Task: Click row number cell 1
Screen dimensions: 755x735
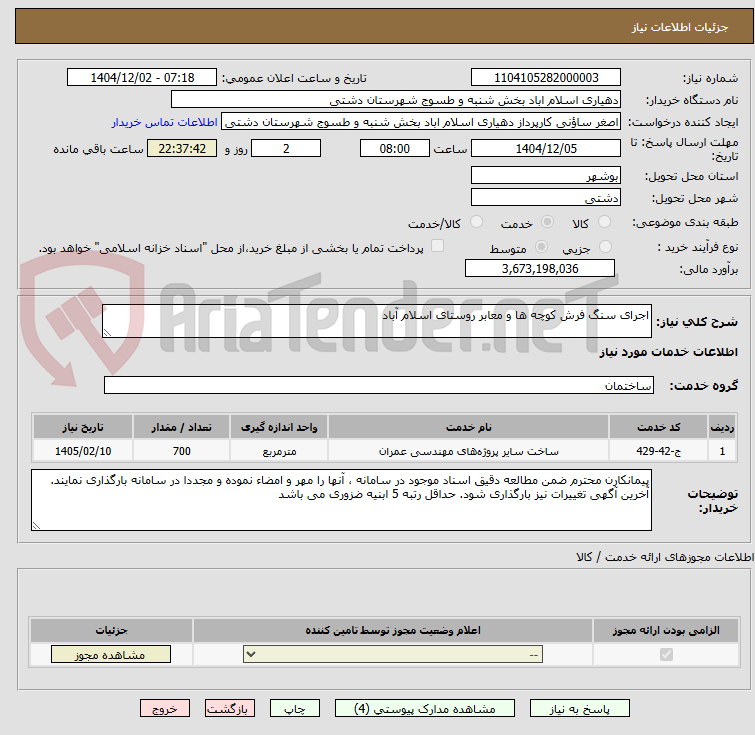Action: click(722, 451)
